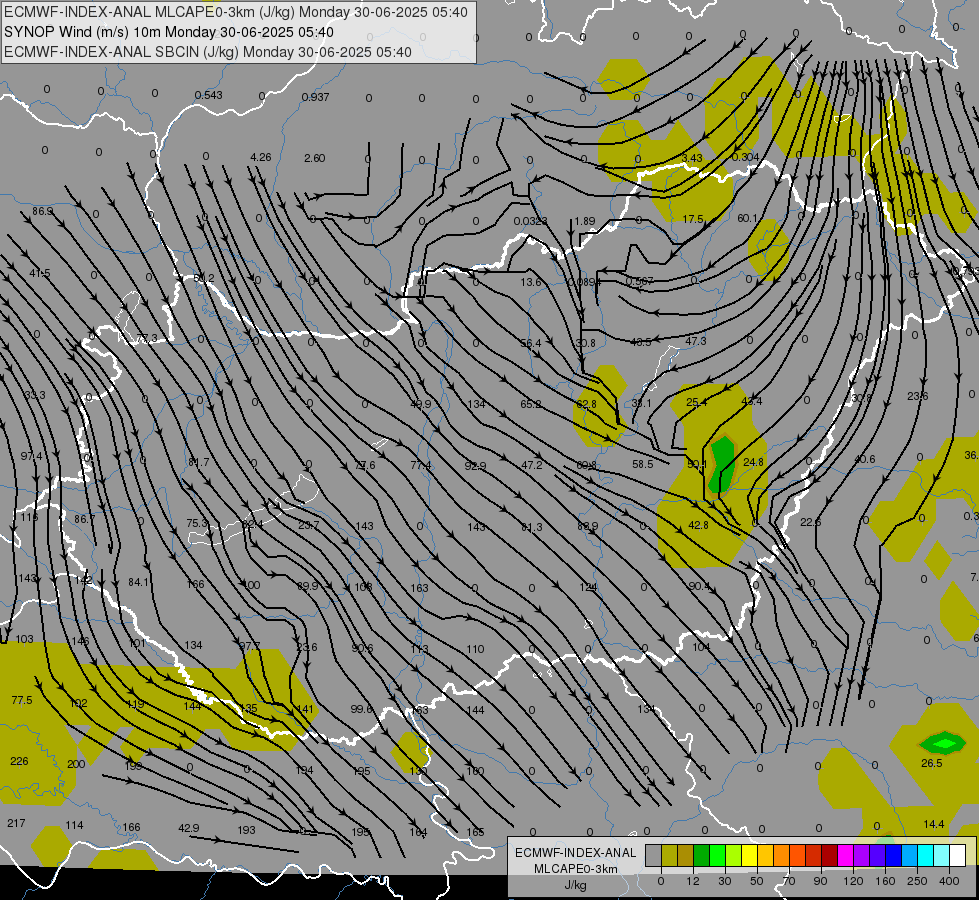Click the map value 13.6
The width and height of the screenshot is (979, 900).
coord(531,282)
